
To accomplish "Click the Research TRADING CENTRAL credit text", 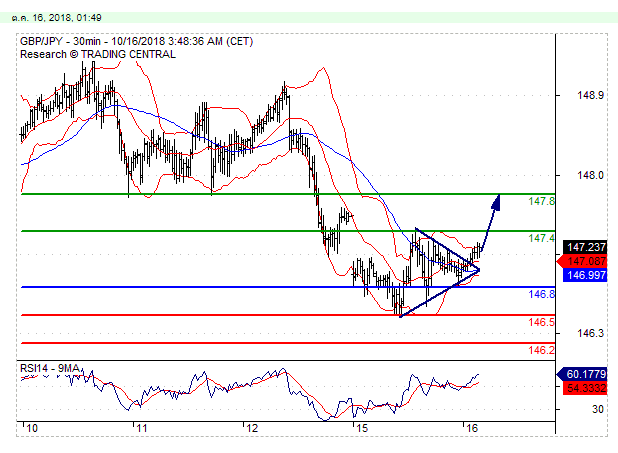I will 97,54.
